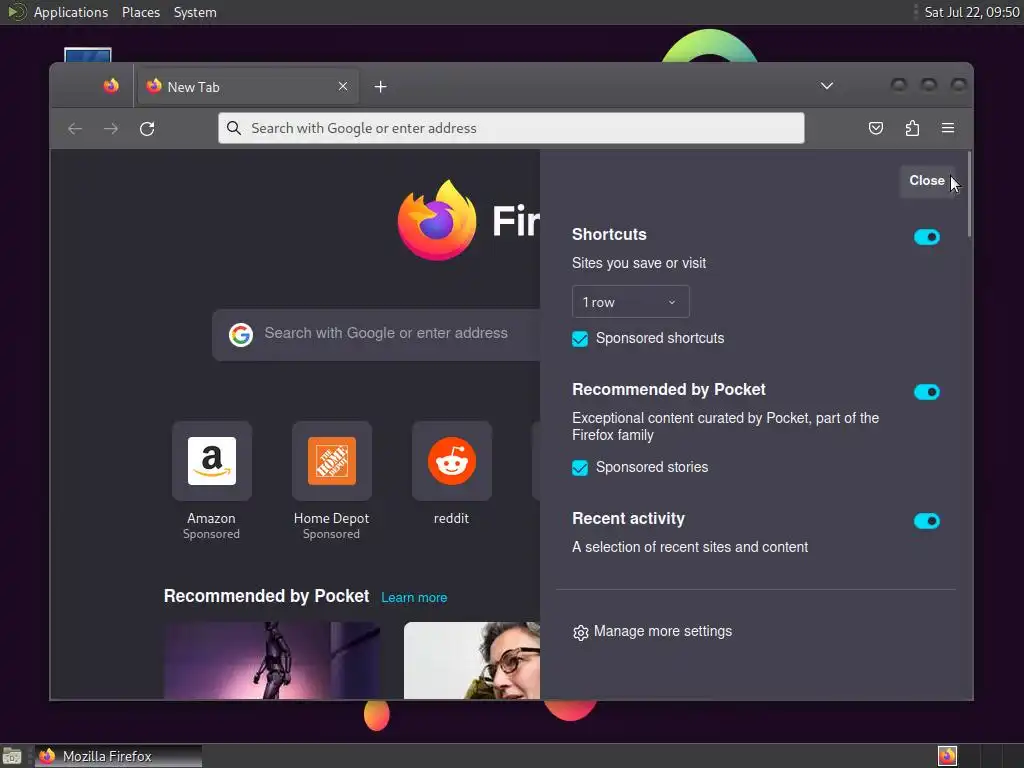Click the Amazon shortcut icon
The height and width of the screenshot is (768, 1024).
212,461
